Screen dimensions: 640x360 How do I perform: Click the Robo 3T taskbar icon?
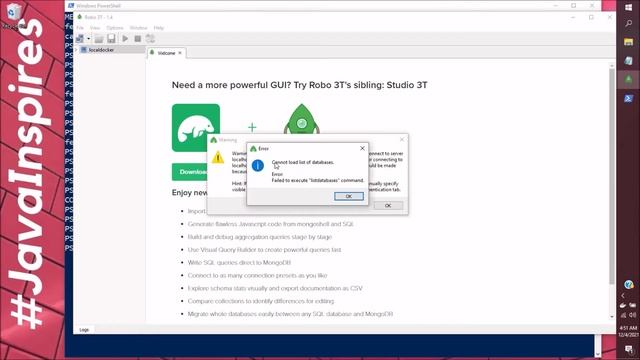(629, 79)
